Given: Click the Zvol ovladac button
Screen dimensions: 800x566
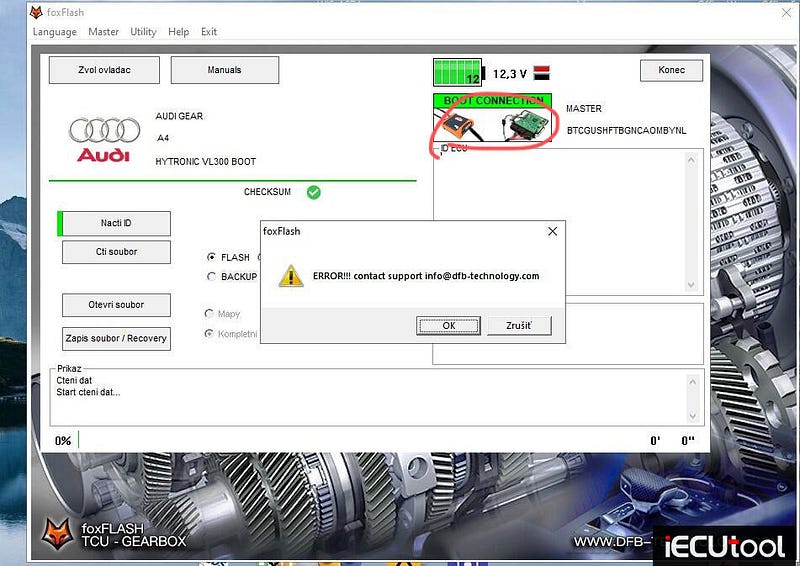Looking at the screenshot, I should [x=104, y=70].
